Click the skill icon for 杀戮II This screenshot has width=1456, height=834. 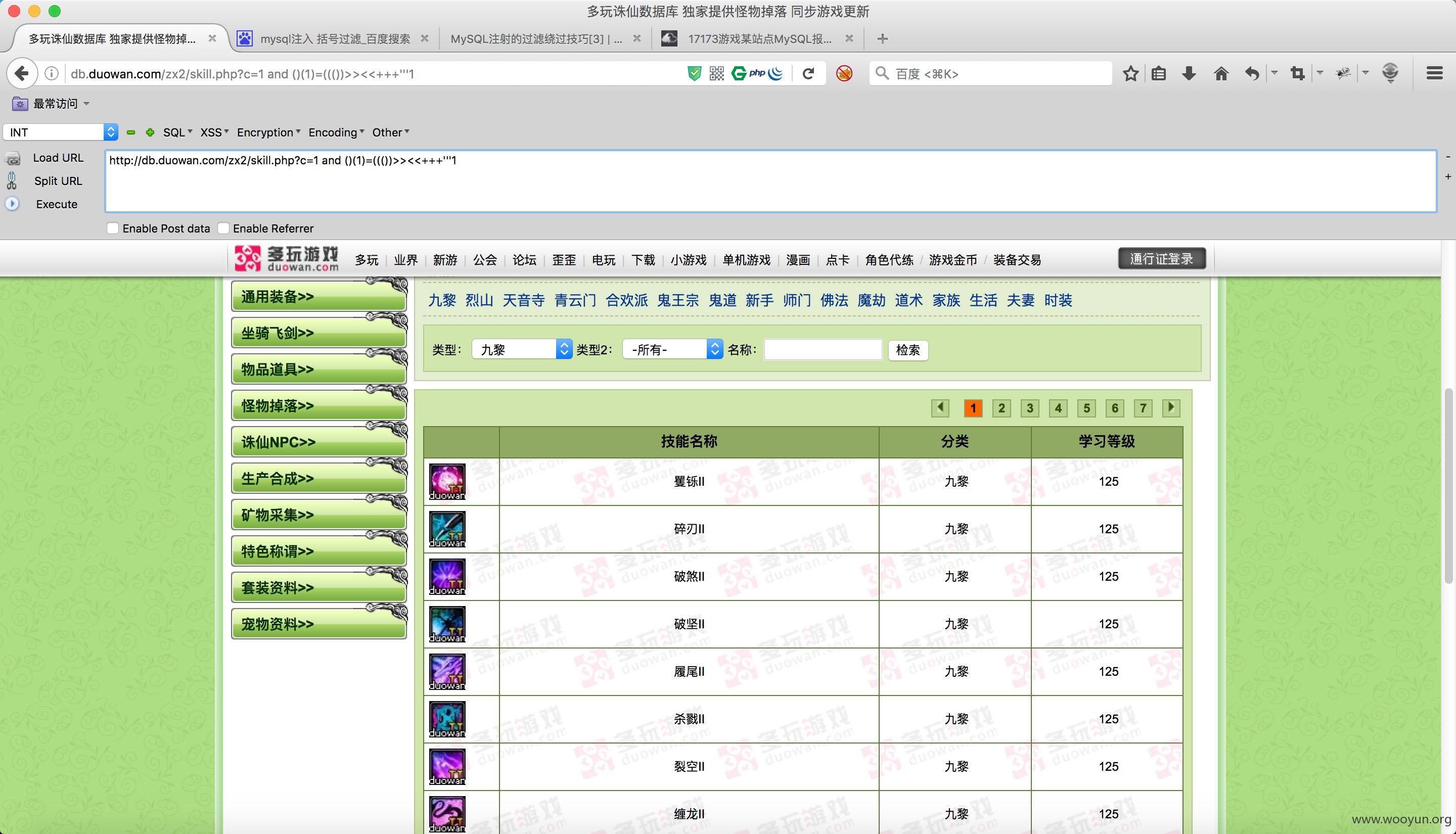tap(447, 719)
